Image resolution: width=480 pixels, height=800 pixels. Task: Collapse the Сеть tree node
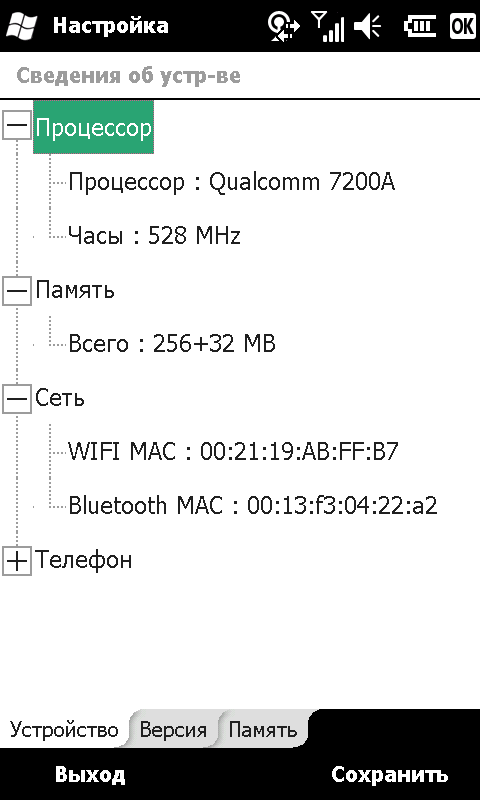(17, 399)
